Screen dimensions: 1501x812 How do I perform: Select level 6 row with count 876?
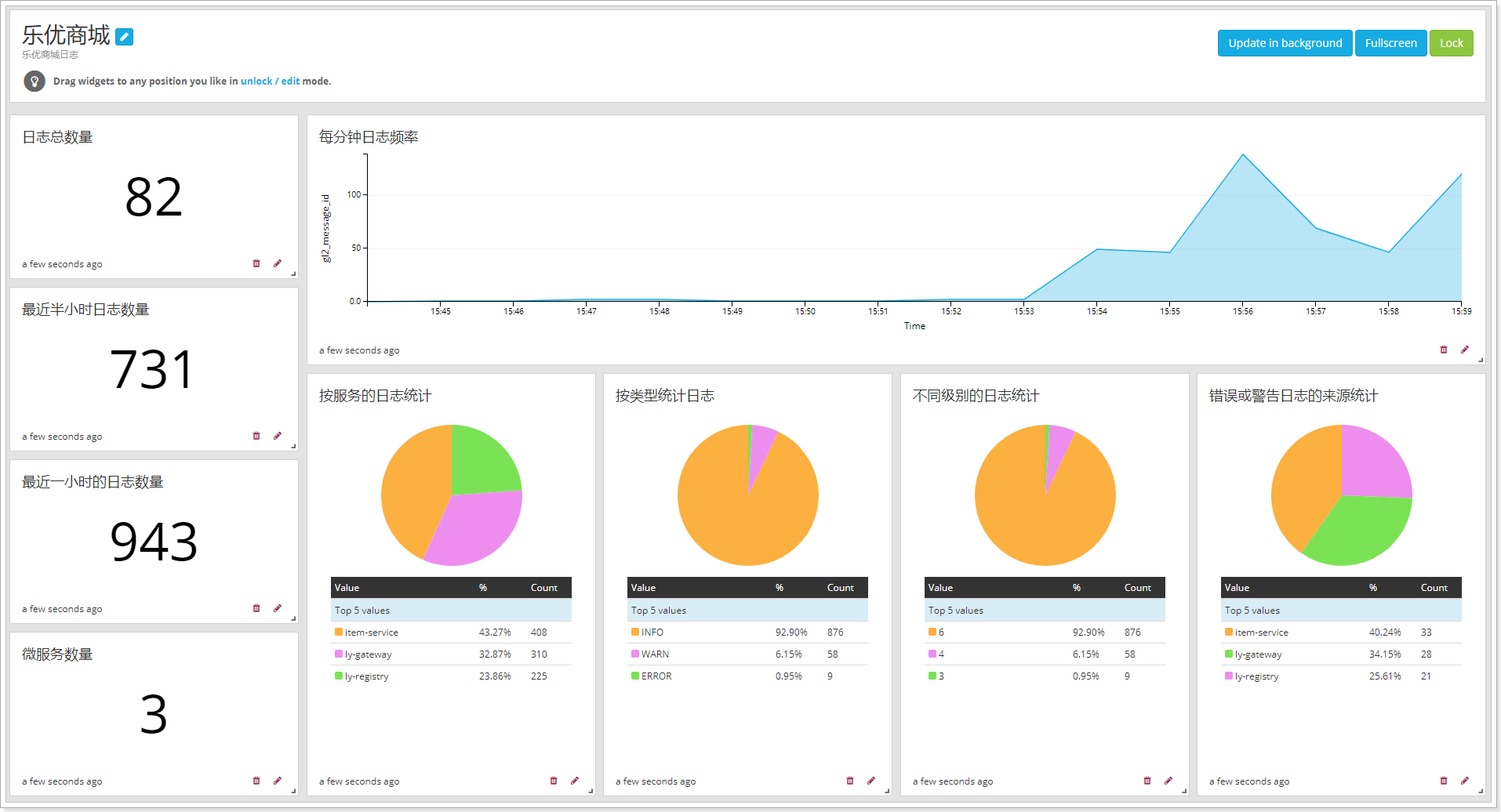[1045, 633]
